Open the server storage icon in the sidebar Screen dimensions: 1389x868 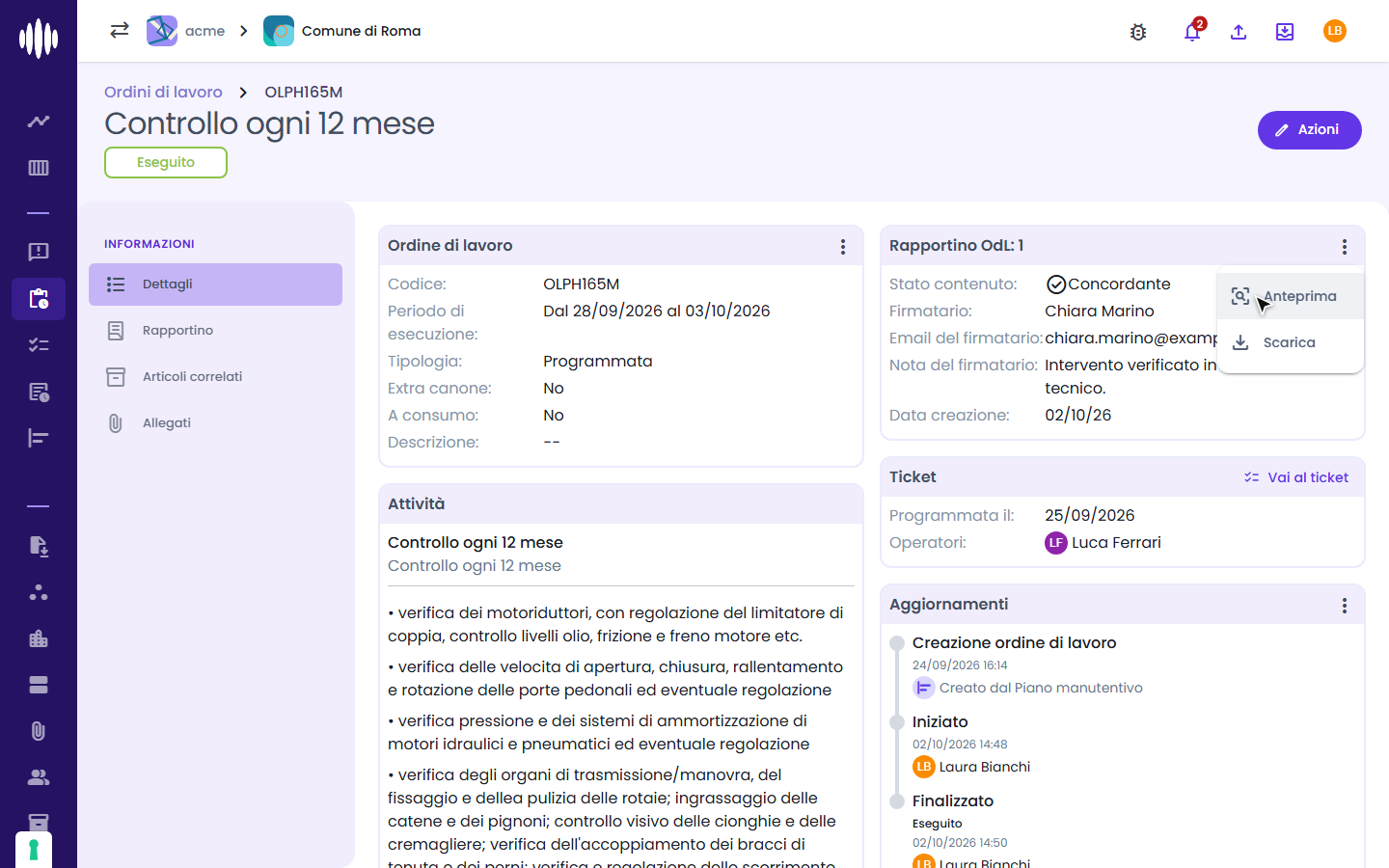39,685
